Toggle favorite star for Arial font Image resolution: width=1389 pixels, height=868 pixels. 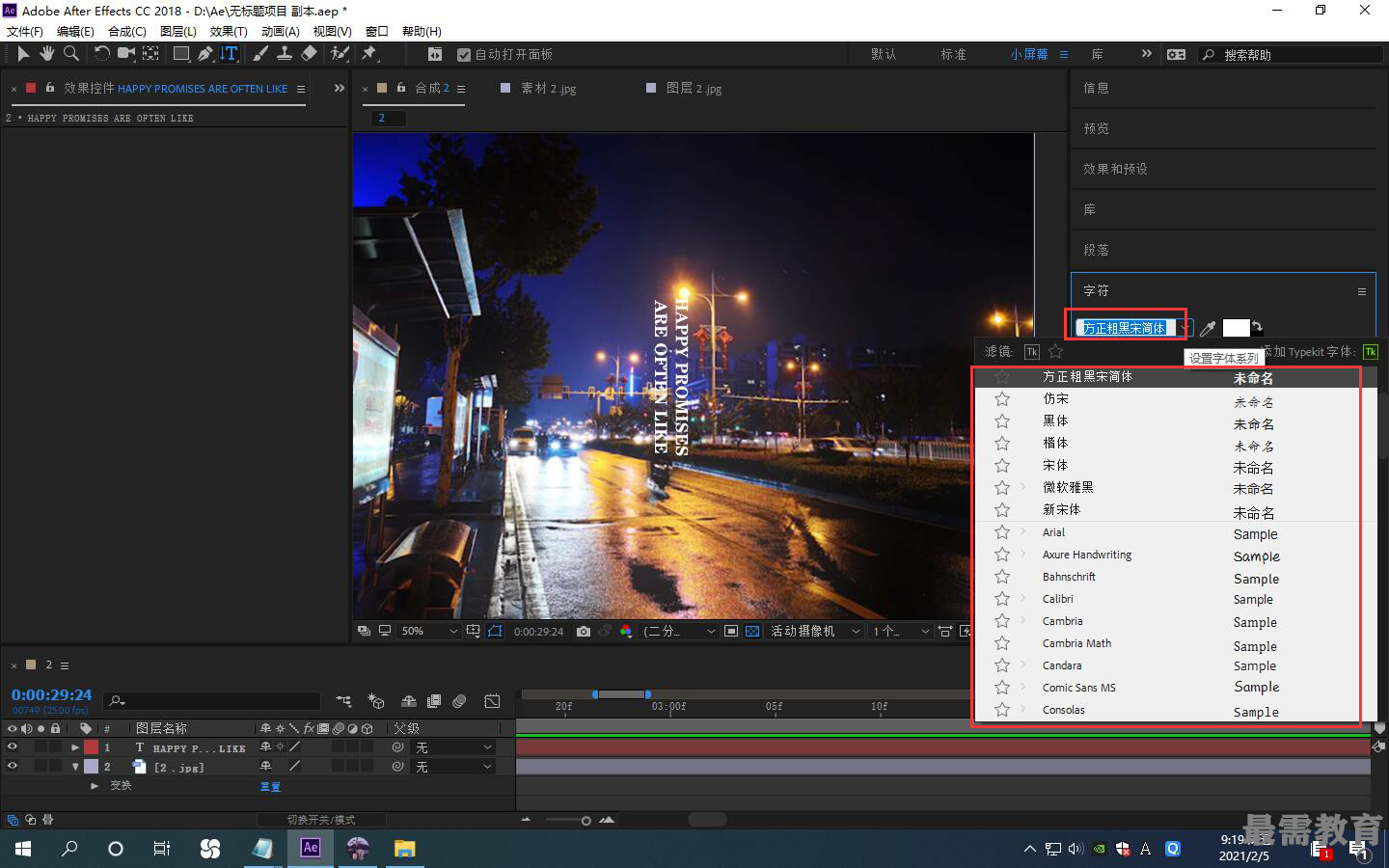1002,532
